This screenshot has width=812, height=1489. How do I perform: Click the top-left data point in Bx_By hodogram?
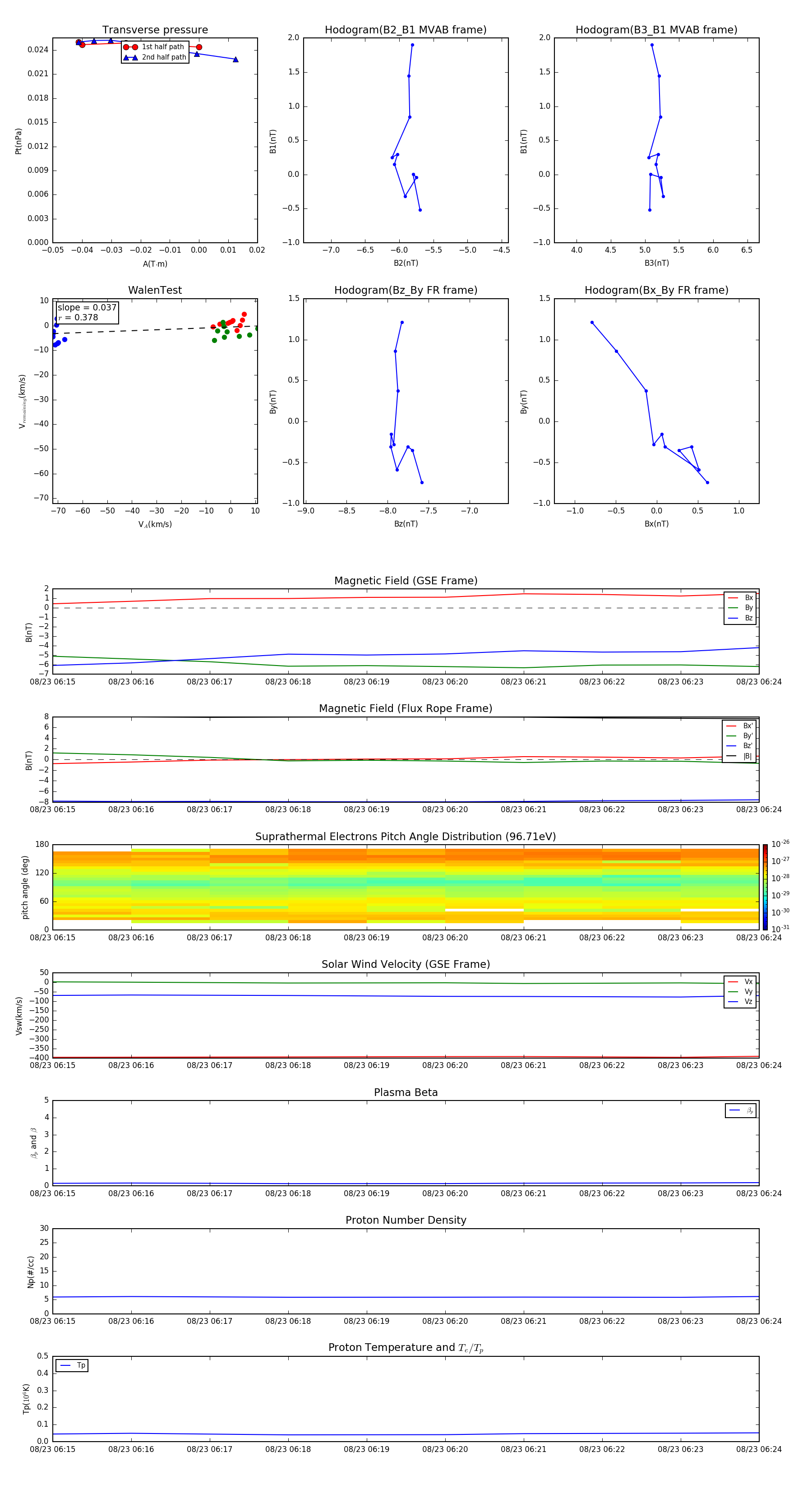[x=592, y=323]
